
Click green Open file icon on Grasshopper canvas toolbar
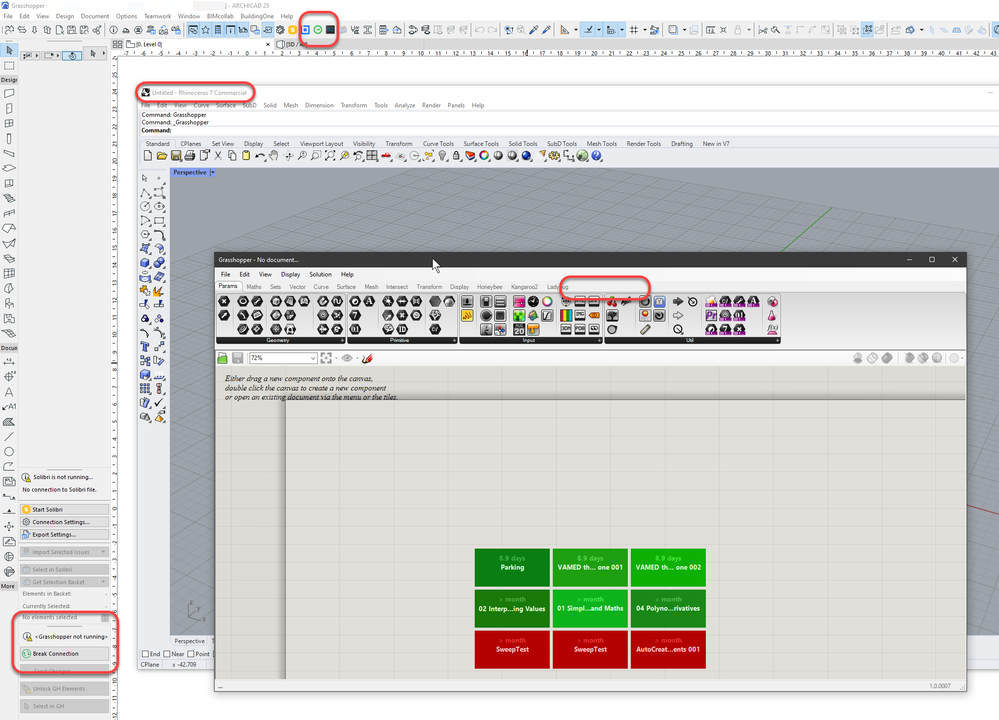point(222,358)
